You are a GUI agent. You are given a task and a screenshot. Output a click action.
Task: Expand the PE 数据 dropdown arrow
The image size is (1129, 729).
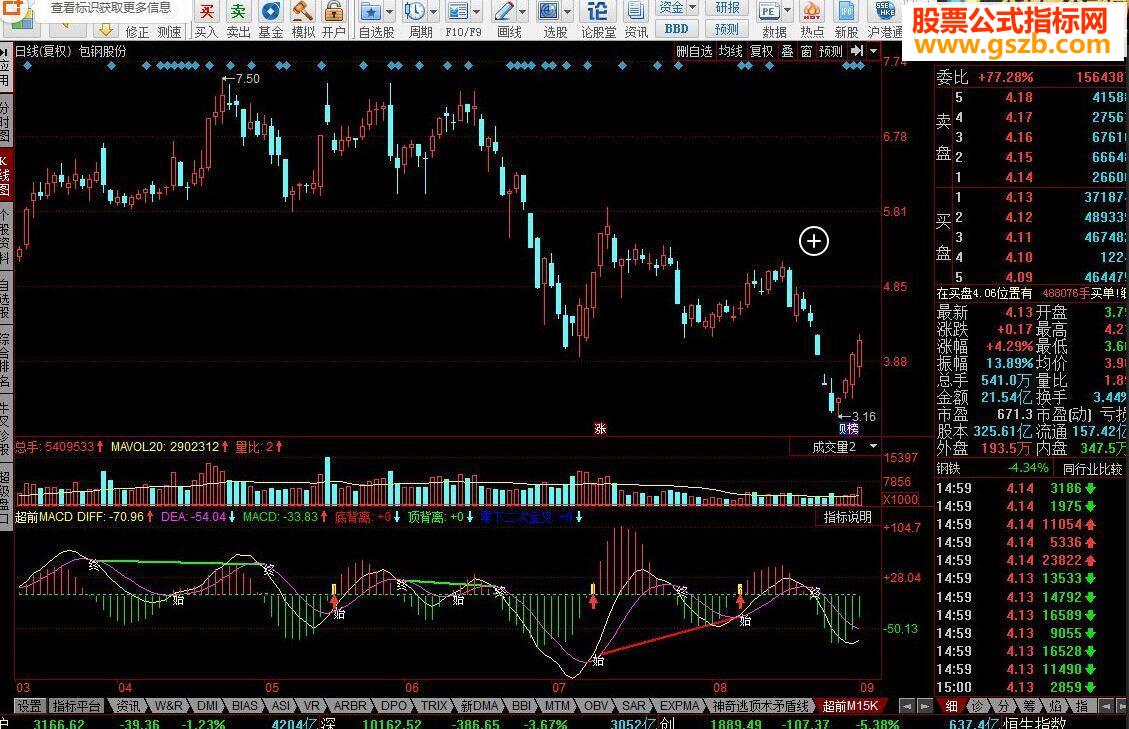tap(787, 12)
